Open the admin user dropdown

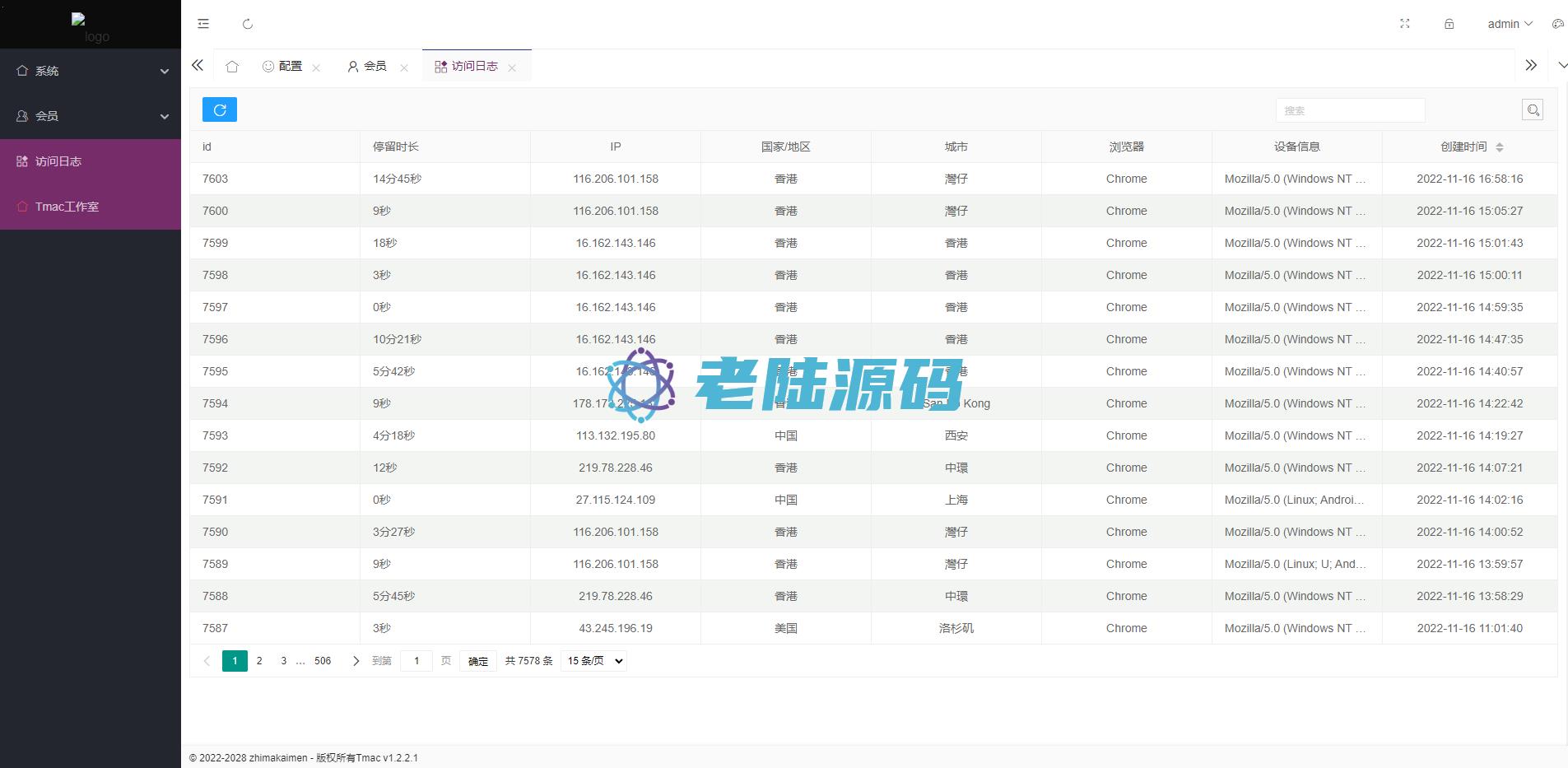(1509, 24)
